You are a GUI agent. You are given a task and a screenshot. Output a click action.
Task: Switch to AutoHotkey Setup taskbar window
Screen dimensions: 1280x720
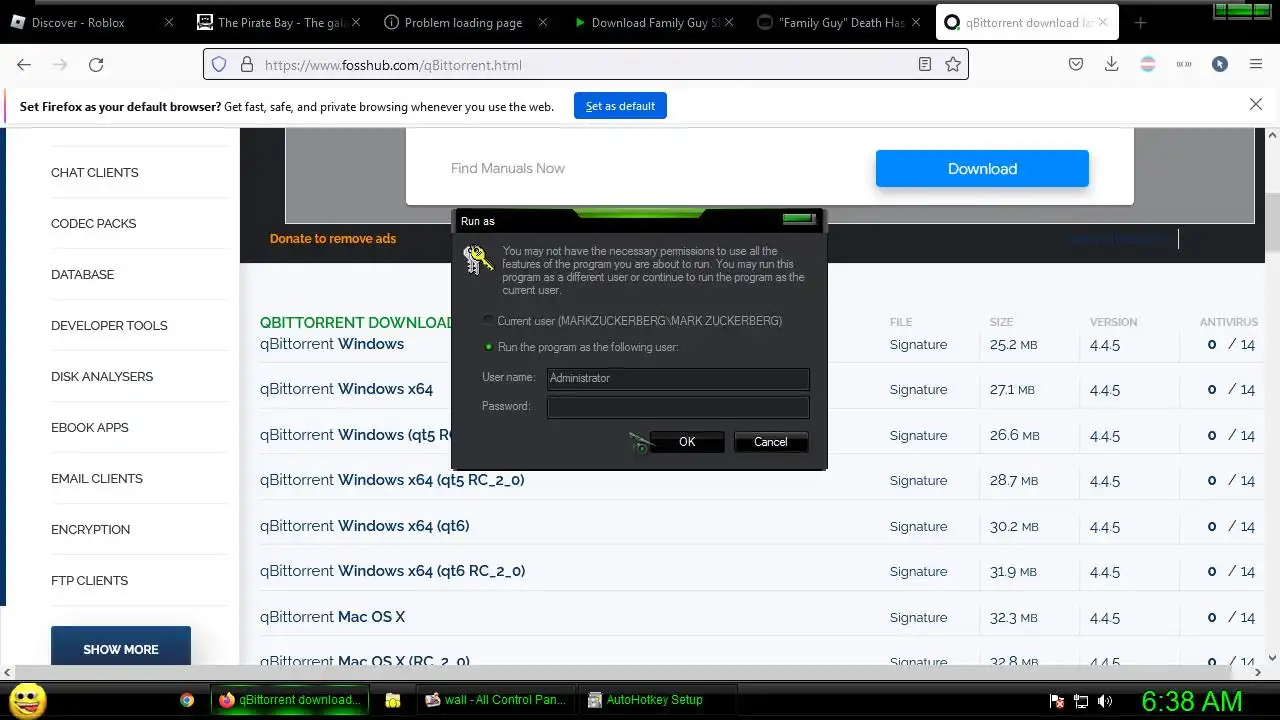point(658,700)
